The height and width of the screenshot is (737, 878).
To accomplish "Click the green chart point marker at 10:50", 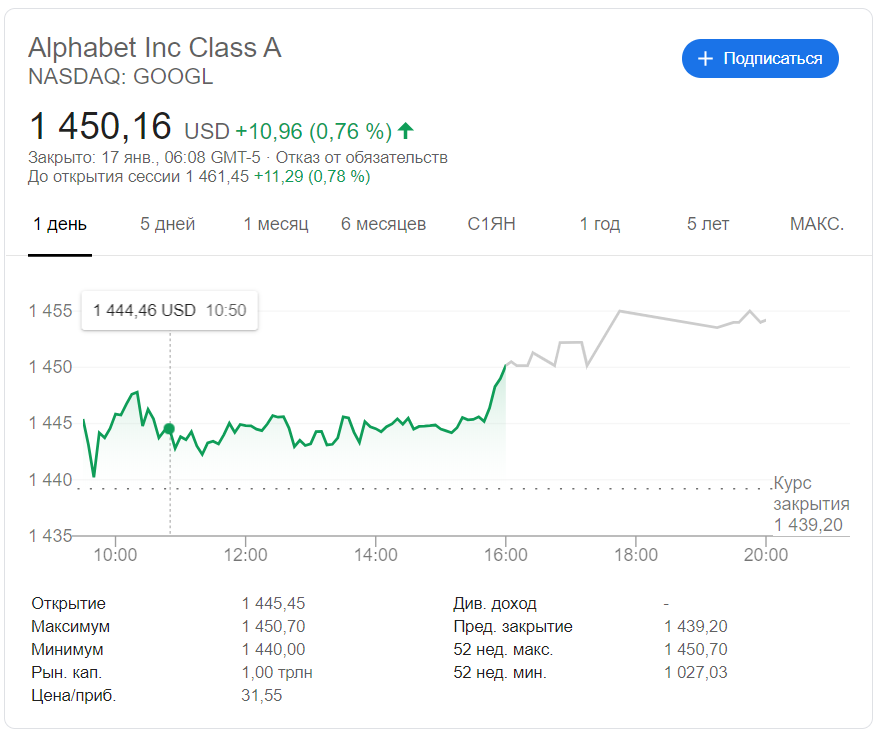I will pos(169,429).
